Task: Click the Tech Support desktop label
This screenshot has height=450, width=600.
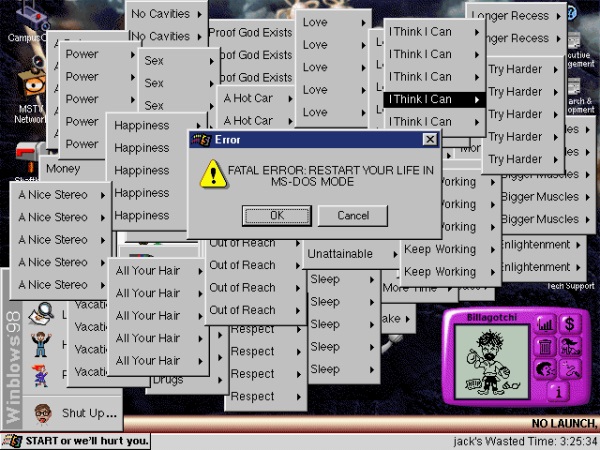Action: coord(571,286)
